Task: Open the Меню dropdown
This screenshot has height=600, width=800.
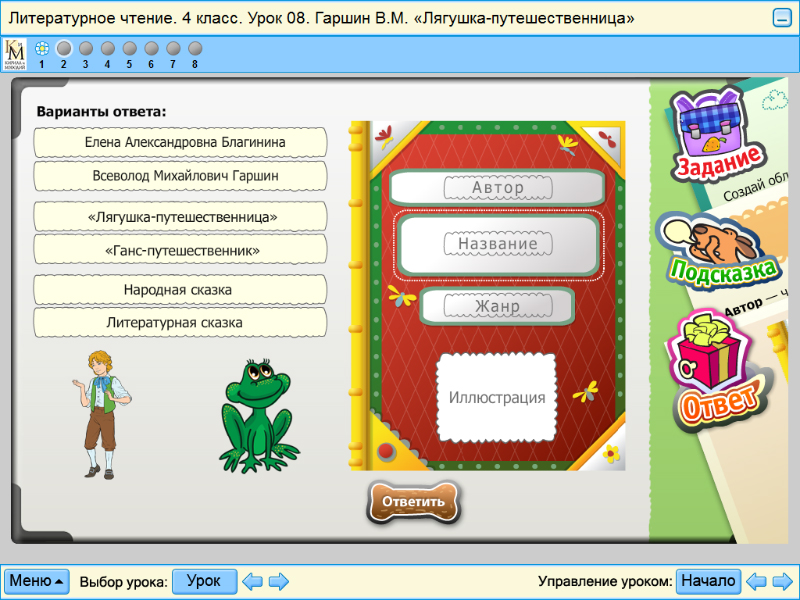Action: [35, 581]
